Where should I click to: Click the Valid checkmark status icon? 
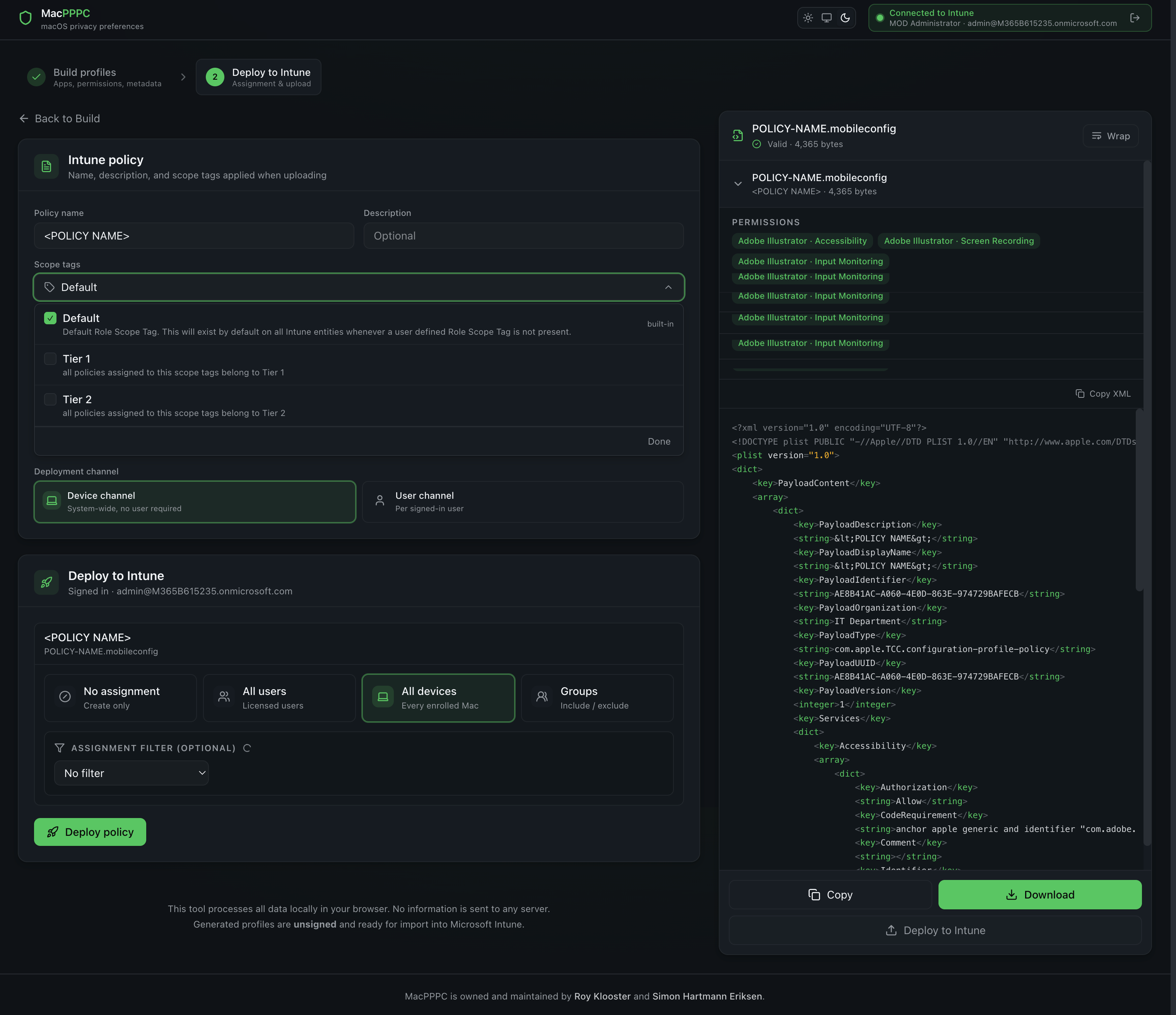(757, 144)
